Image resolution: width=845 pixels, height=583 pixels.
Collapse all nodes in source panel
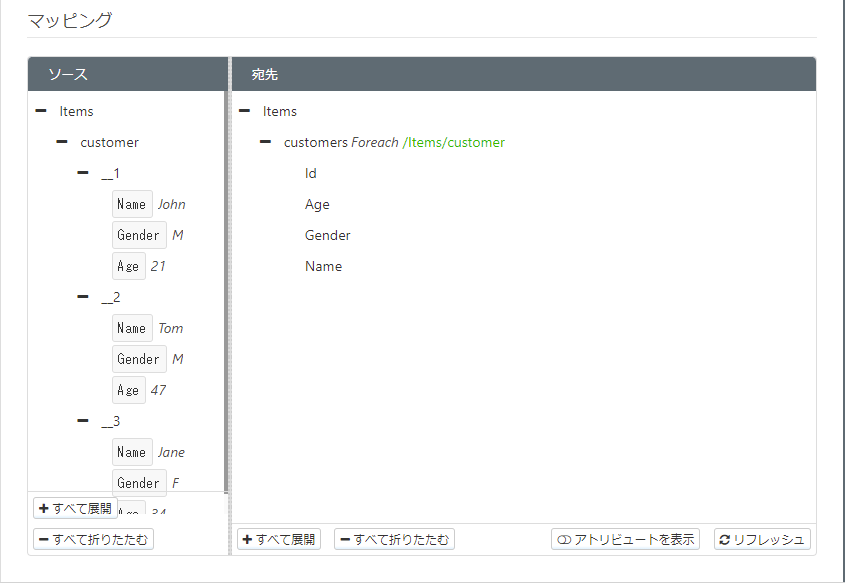point(93,539)
